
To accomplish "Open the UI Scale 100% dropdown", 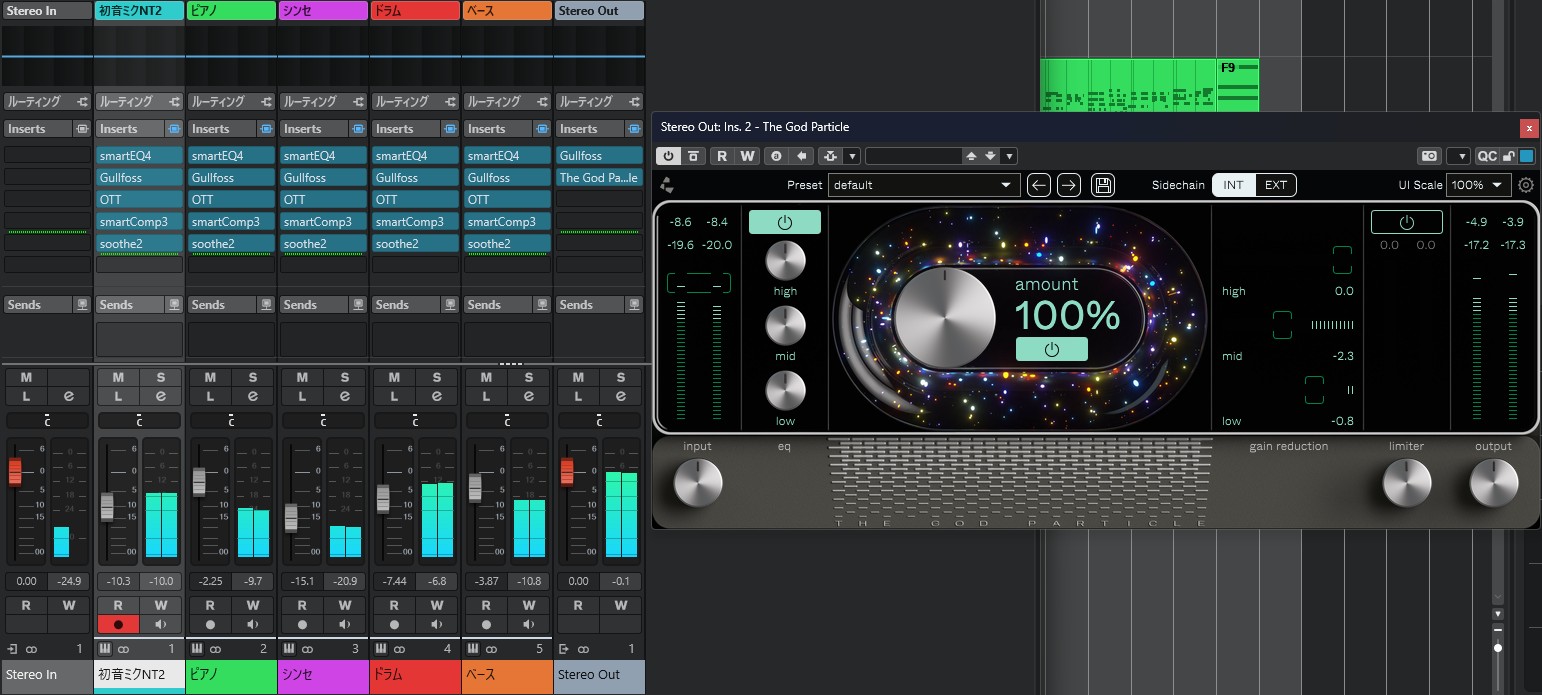I will [1479, 185].
